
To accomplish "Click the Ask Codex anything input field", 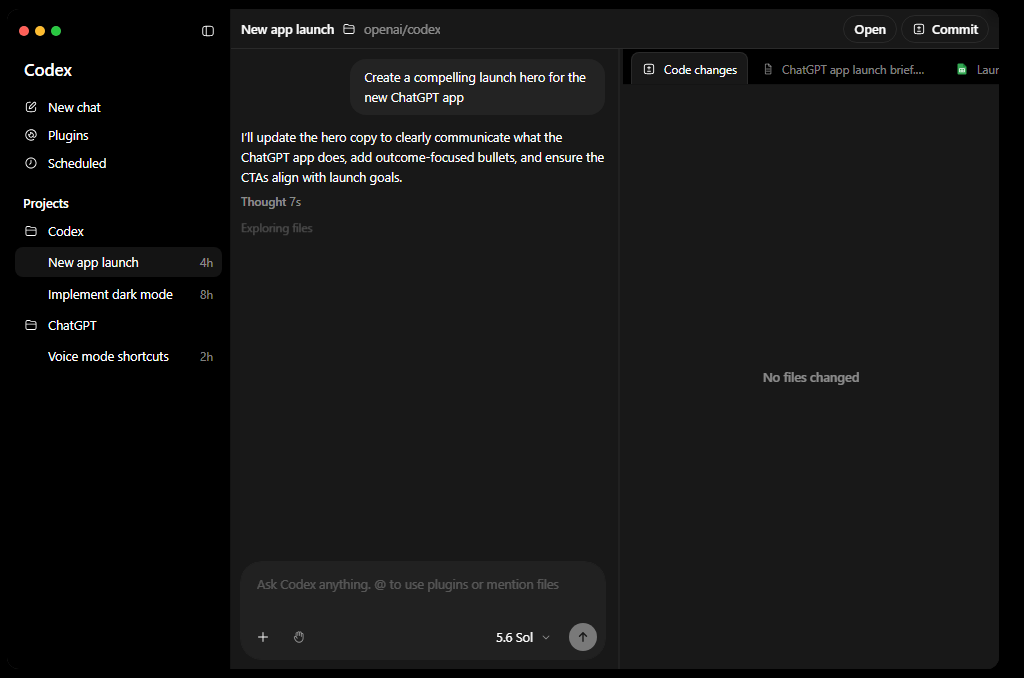I will 423,585.
